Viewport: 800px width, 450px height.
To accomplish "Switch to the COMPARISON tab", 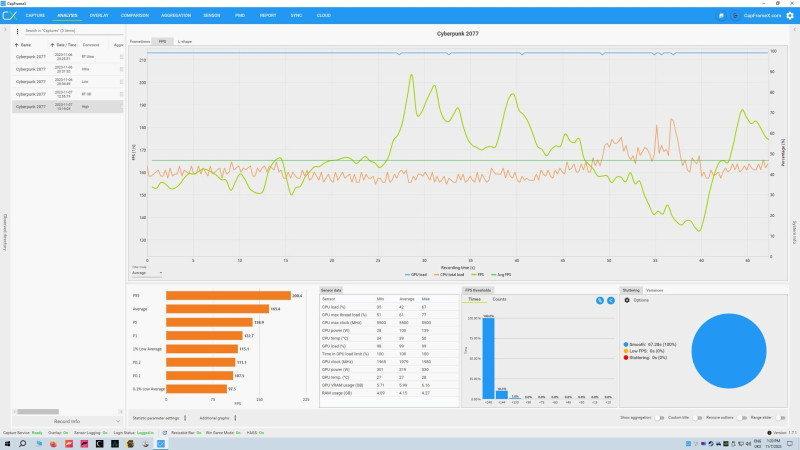I will tap(135, 16).
